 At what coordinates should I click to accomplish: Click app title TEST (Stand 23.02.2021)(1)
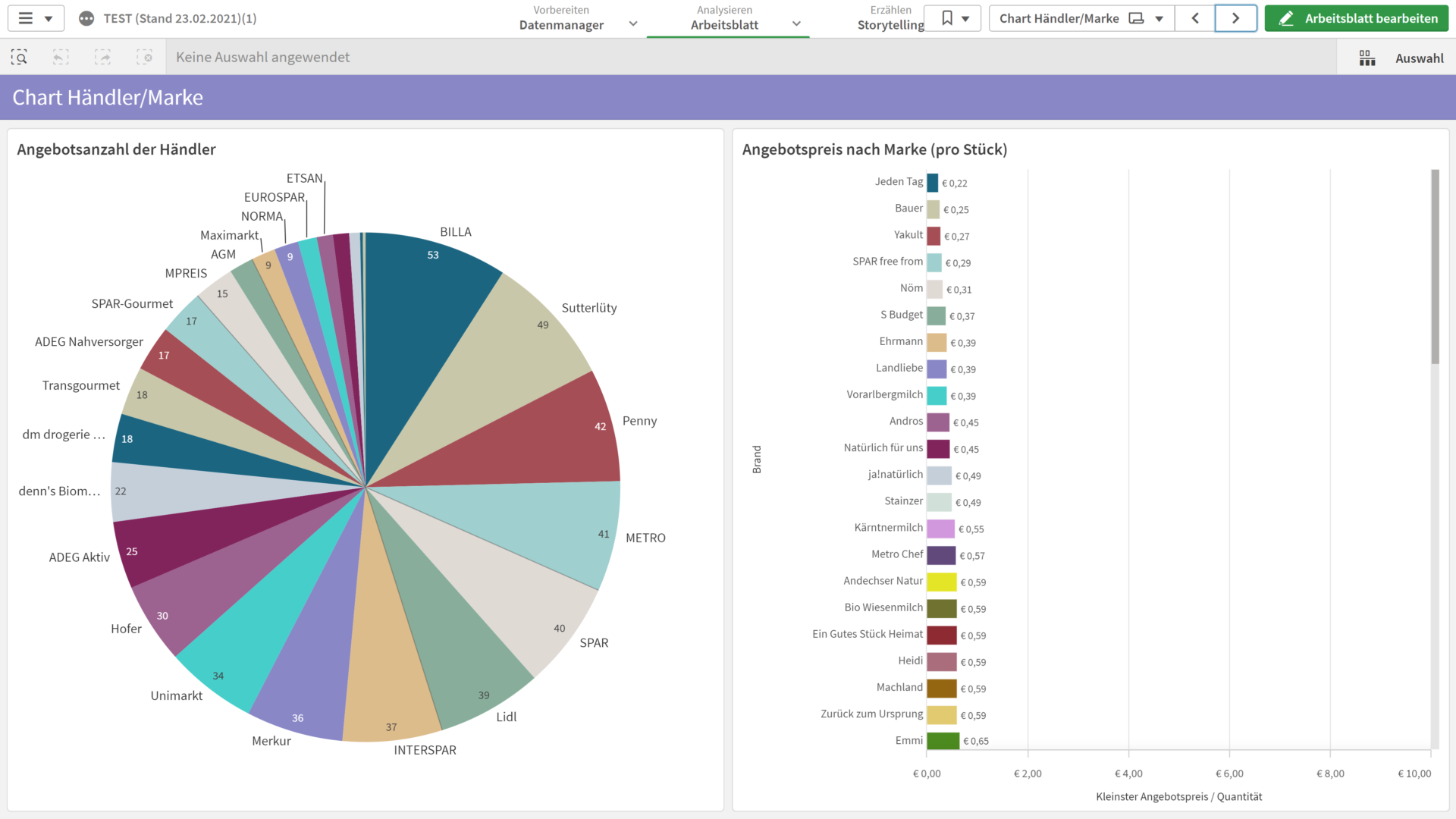click(x=180, y=18)
